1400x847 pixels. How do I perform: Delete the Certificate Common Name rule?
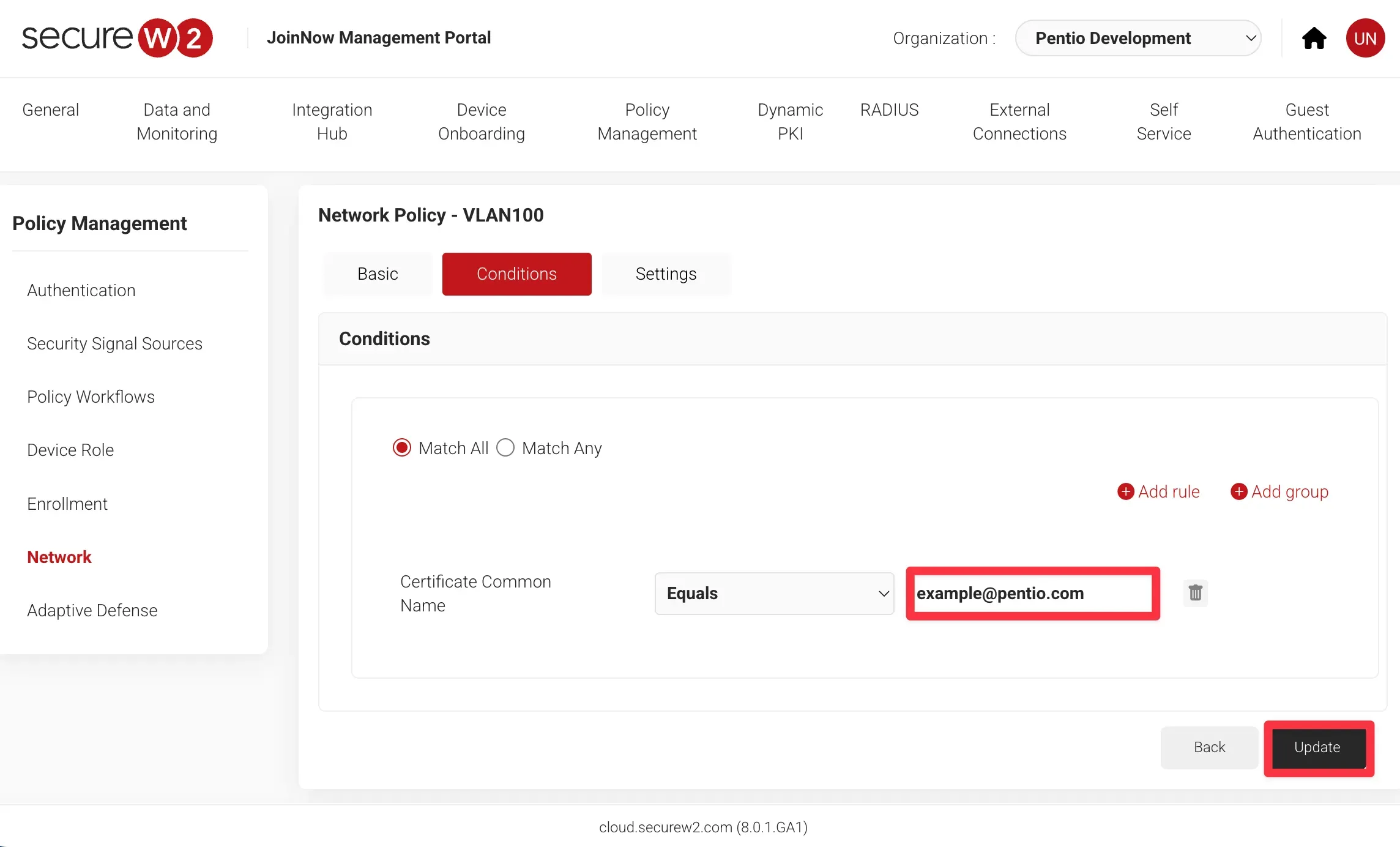[1195, 593]
